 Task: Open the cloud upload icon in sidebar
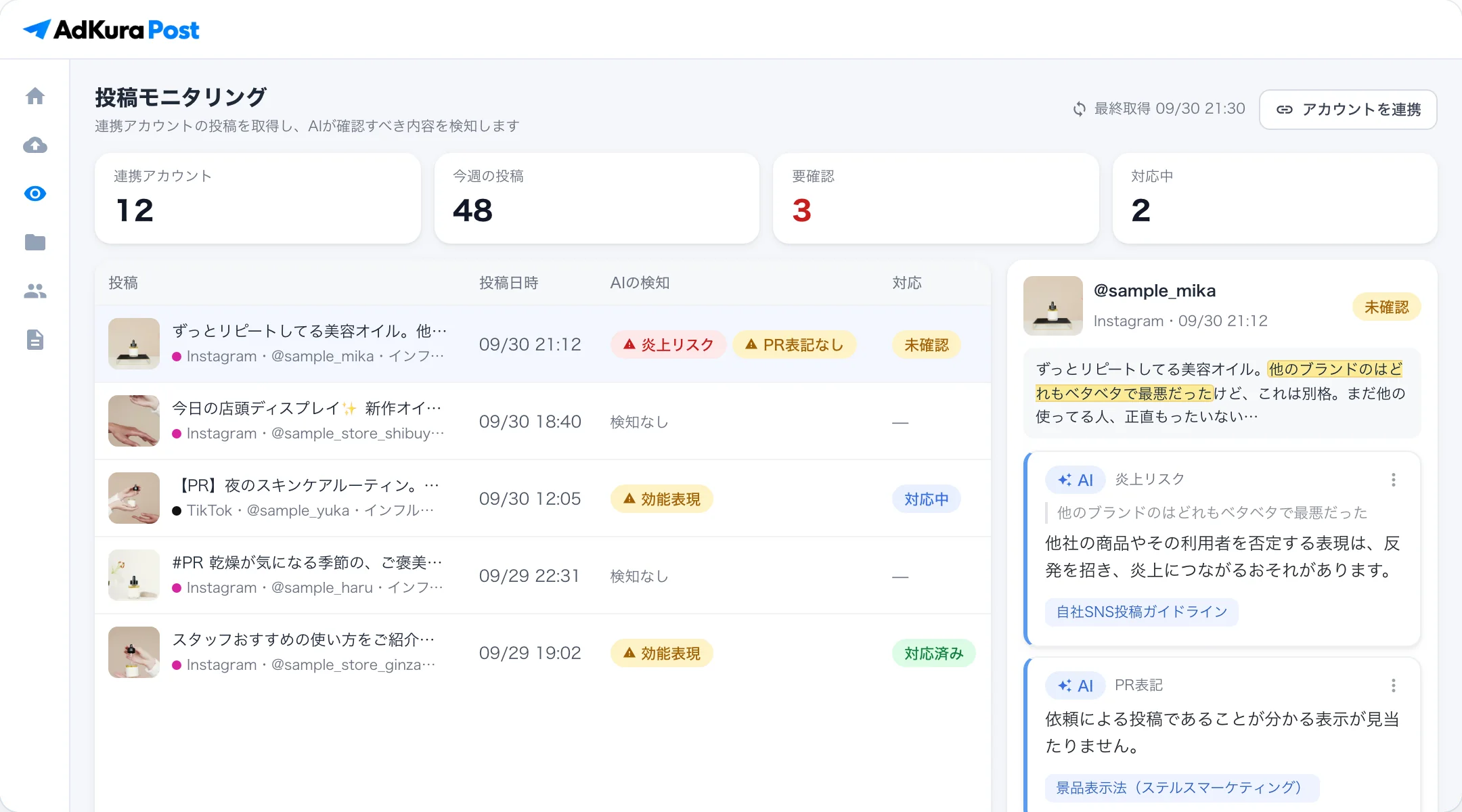[x=35, y=145]
